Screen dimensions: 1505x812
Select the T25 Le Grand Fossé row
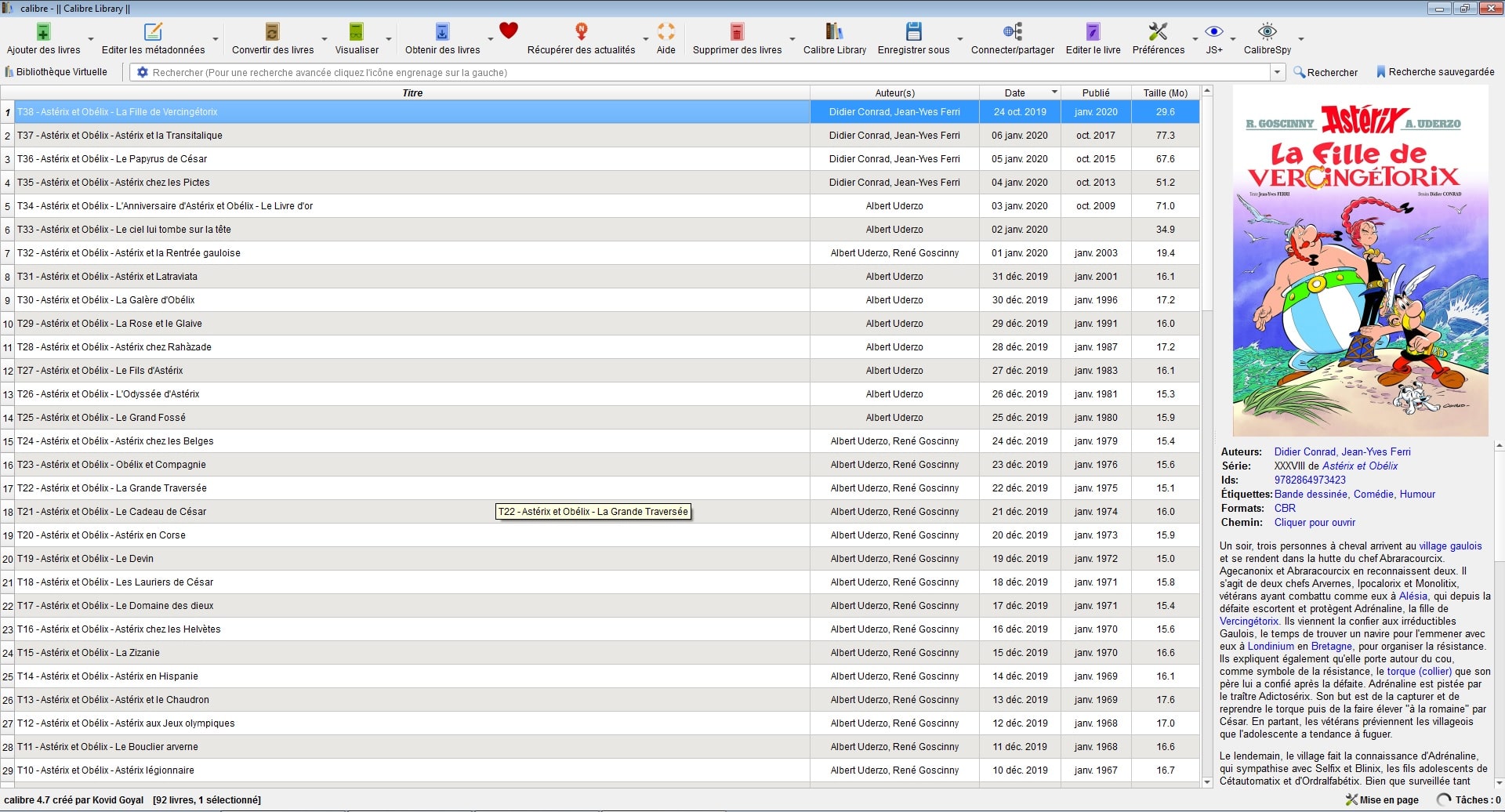pos(600,418)
